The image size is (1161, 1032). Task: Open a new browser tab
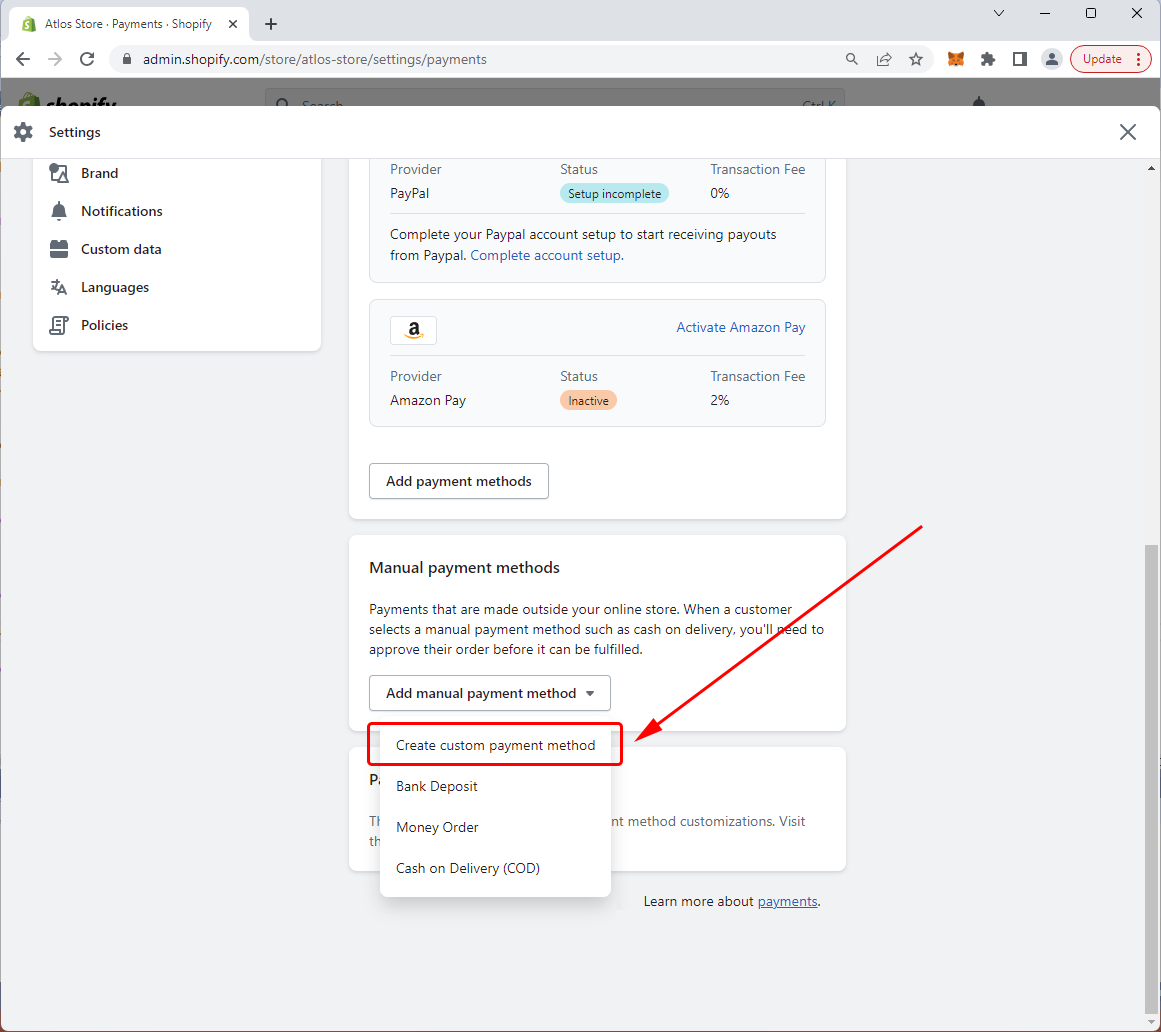[271, 24]
